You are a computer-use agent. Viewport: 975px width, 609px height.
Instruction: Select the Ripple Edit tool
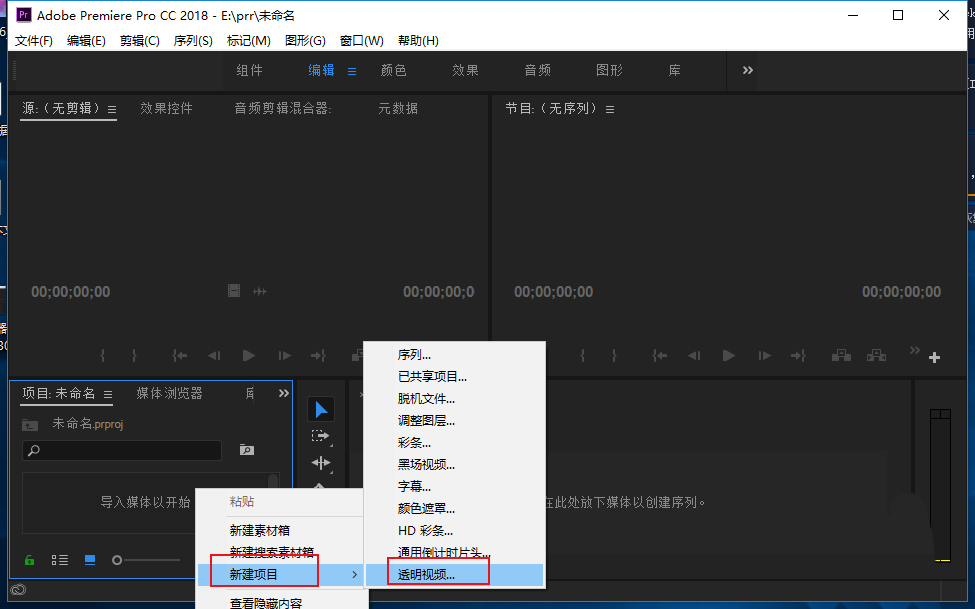[322, 462]
